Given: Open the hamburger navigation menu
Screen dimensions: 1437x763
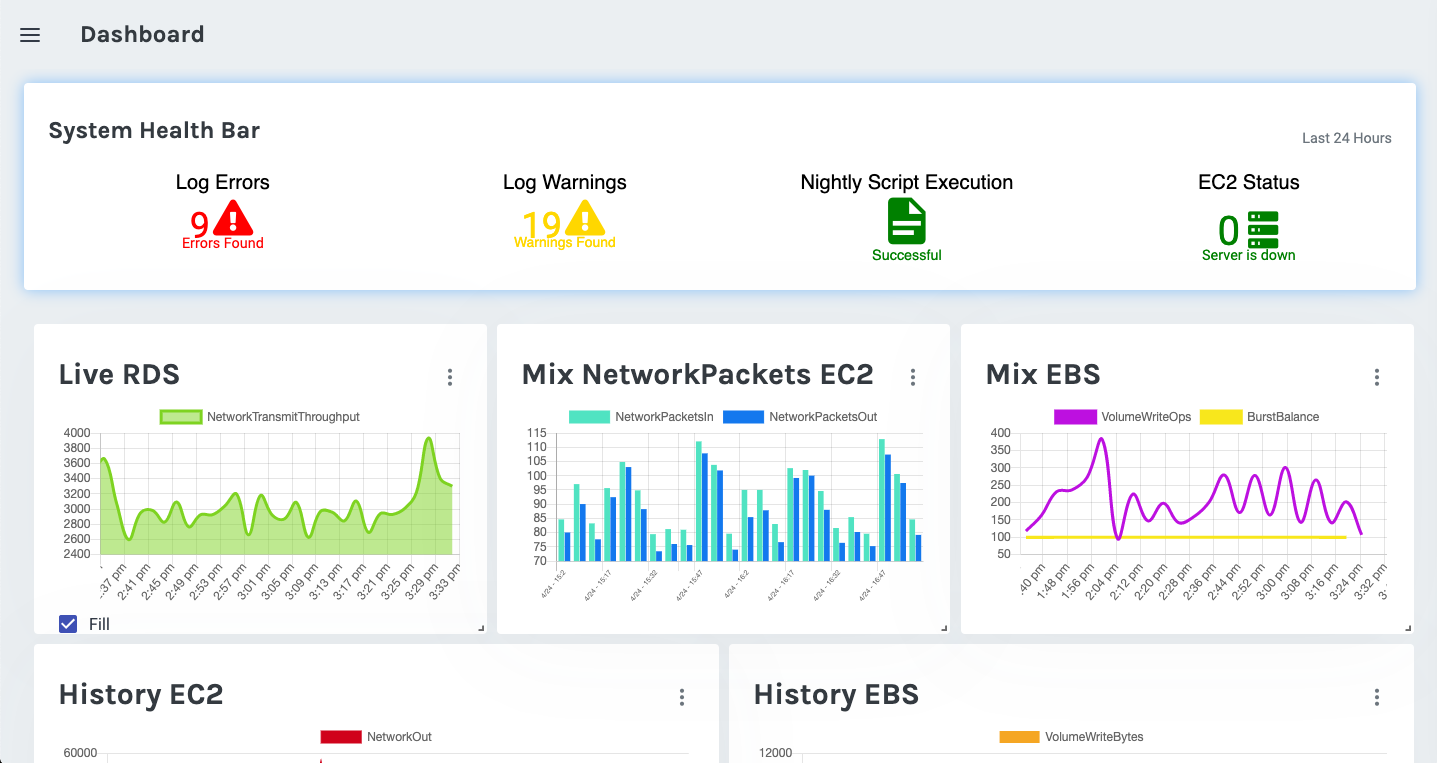Looking at the screenshot, I should click(x=30, y=35).
